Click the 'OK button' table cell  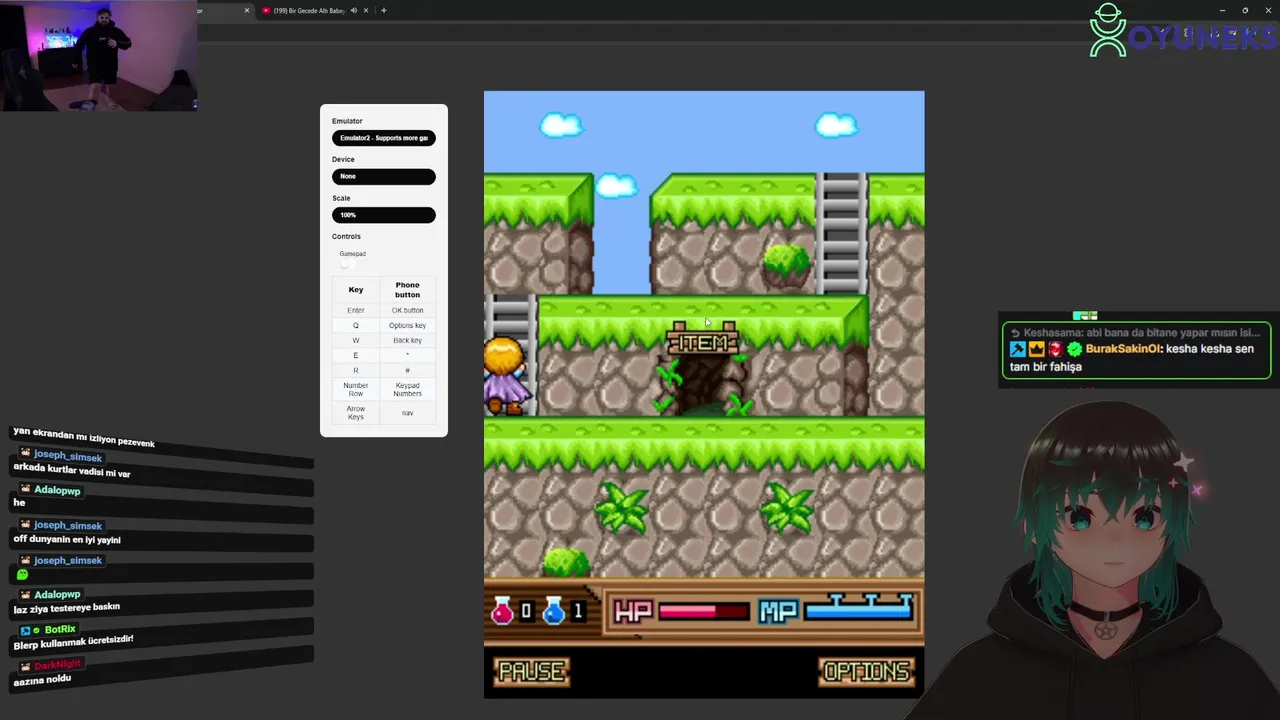pyautogui.click(x=407, y=310)
